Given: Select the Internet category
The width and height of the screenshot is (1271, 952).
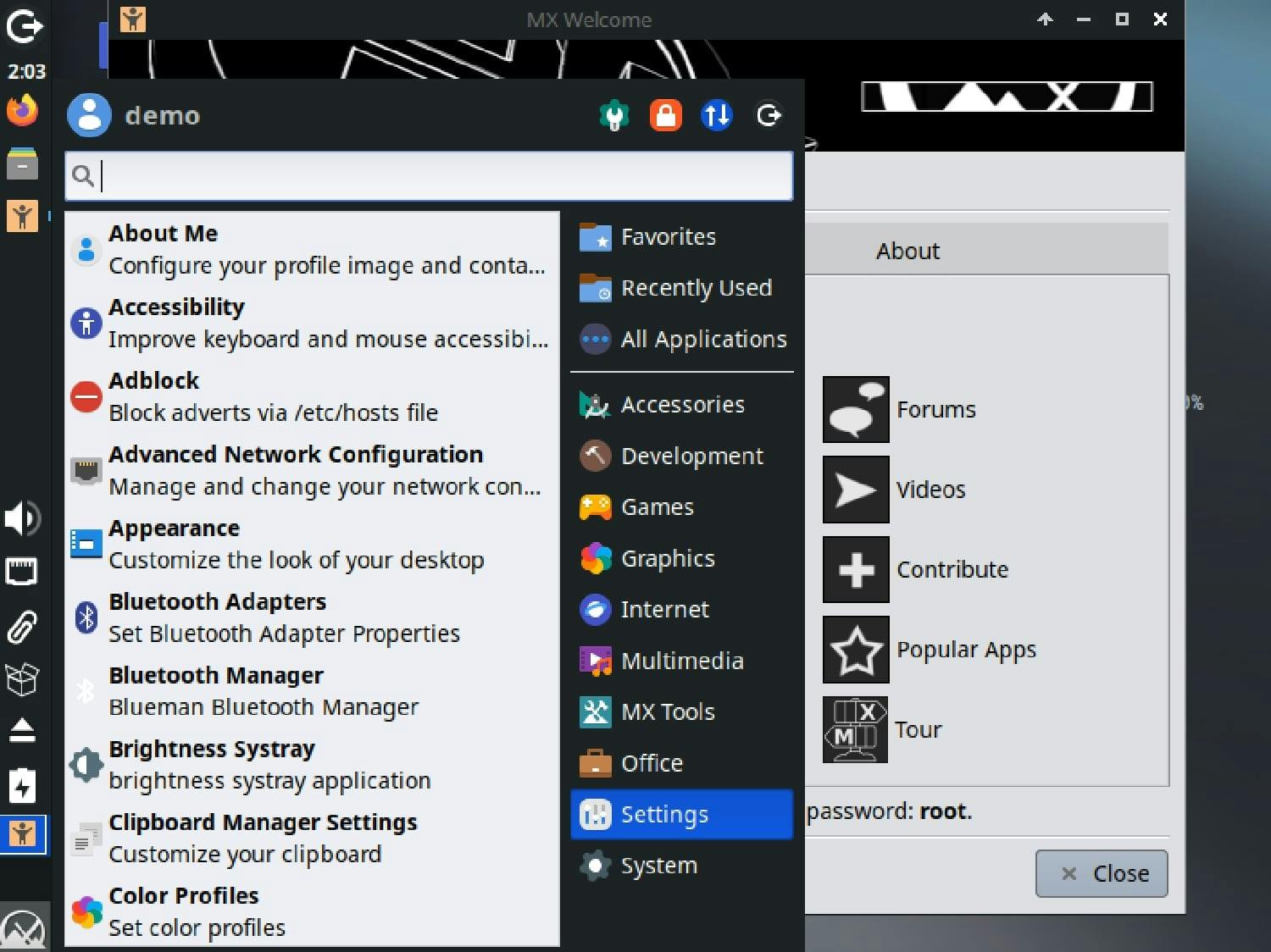Looking at the screenshot, I should point(682,610).
